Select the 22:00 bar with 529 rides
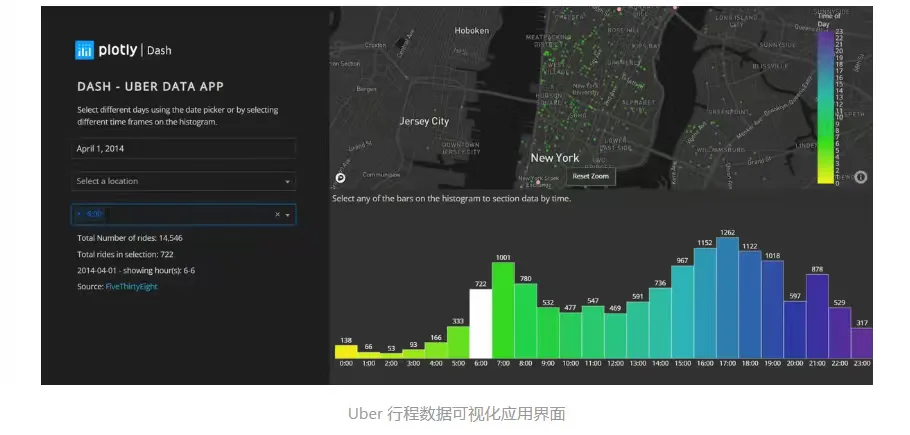 coord(840,333)
